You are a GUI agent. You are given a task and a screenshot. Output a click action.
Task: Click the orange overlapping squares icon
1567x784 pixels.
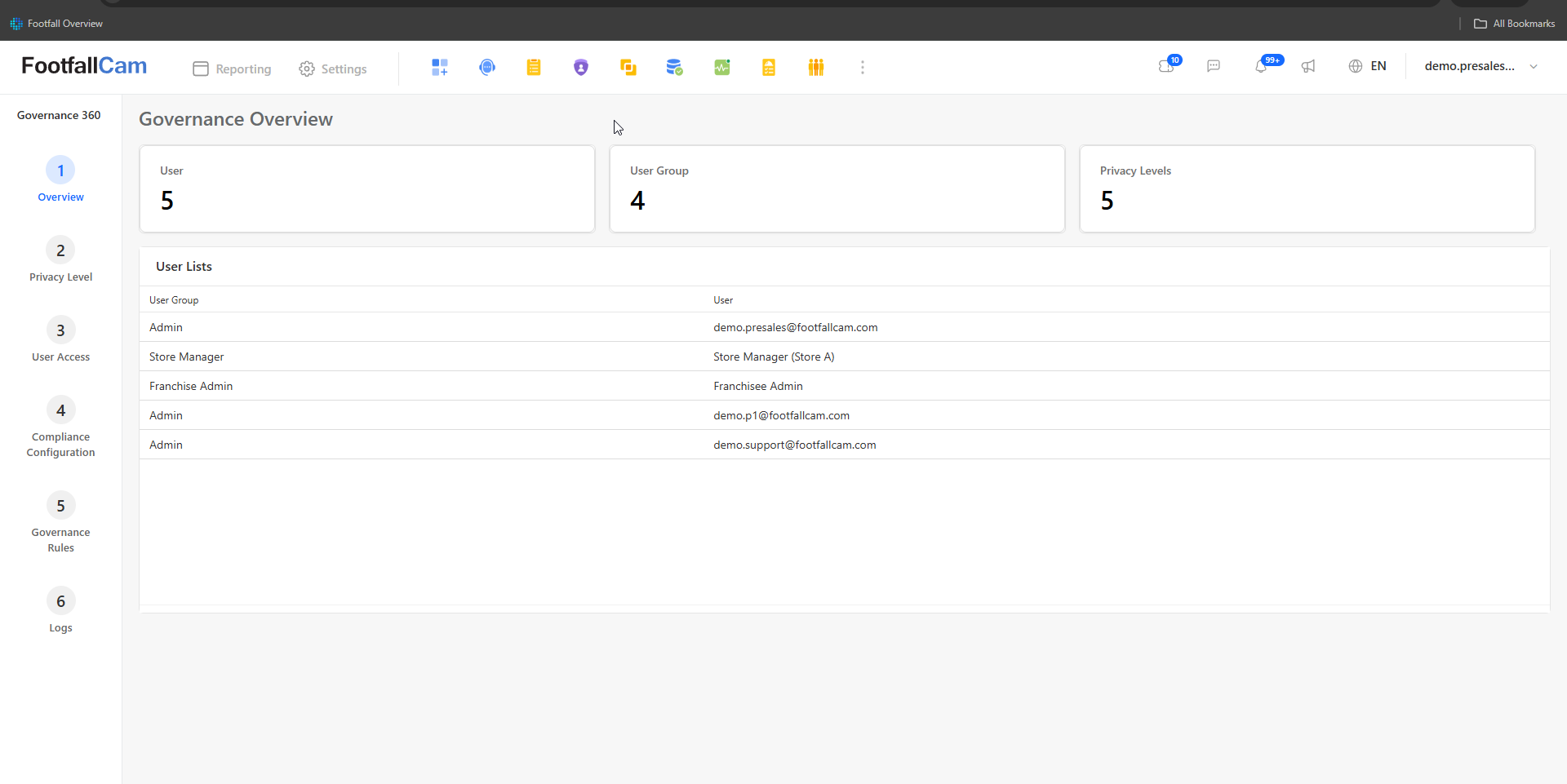click(628, 67)
